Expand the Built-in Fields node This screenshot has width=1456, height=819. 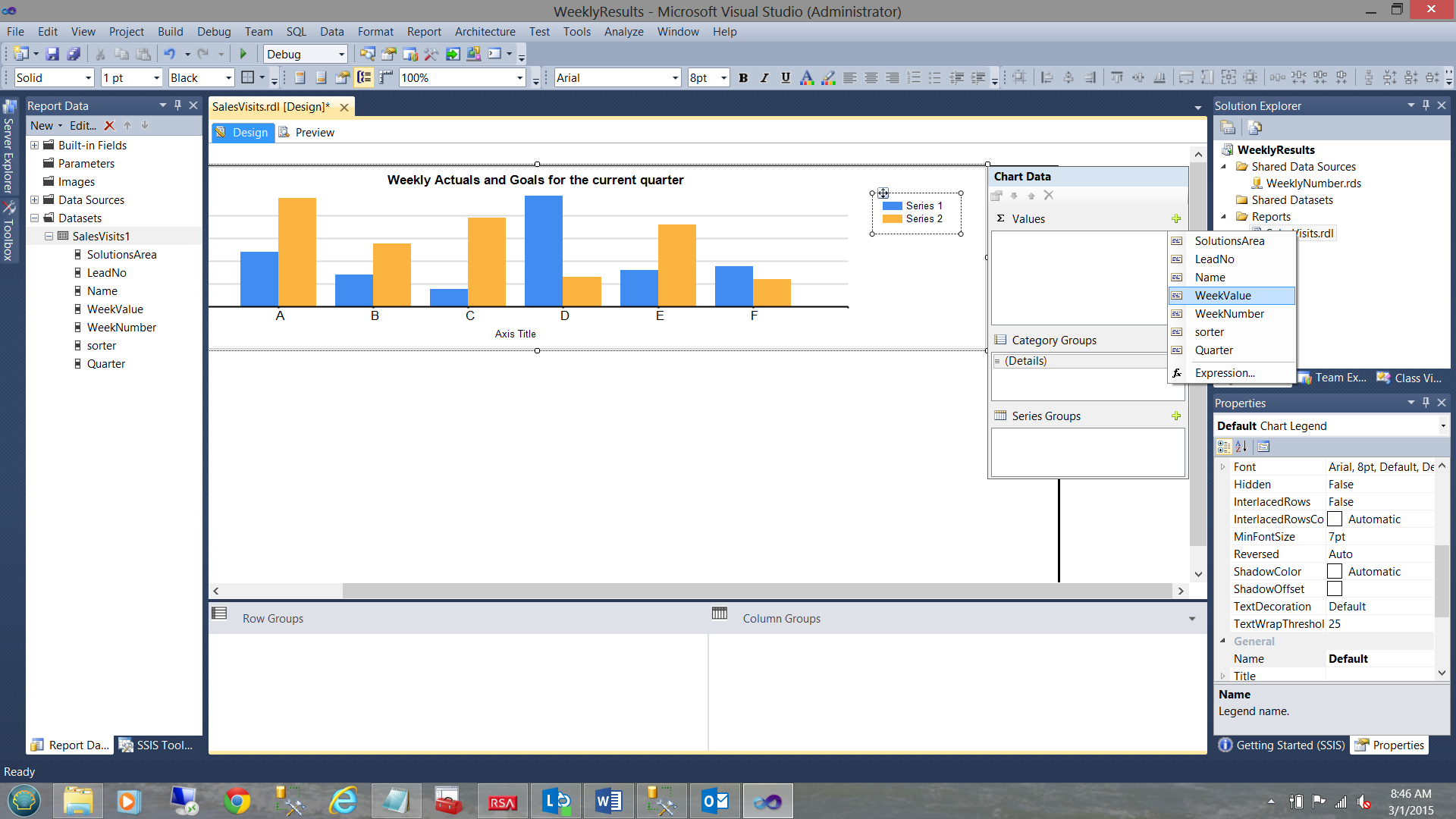[x=34, y=145]
